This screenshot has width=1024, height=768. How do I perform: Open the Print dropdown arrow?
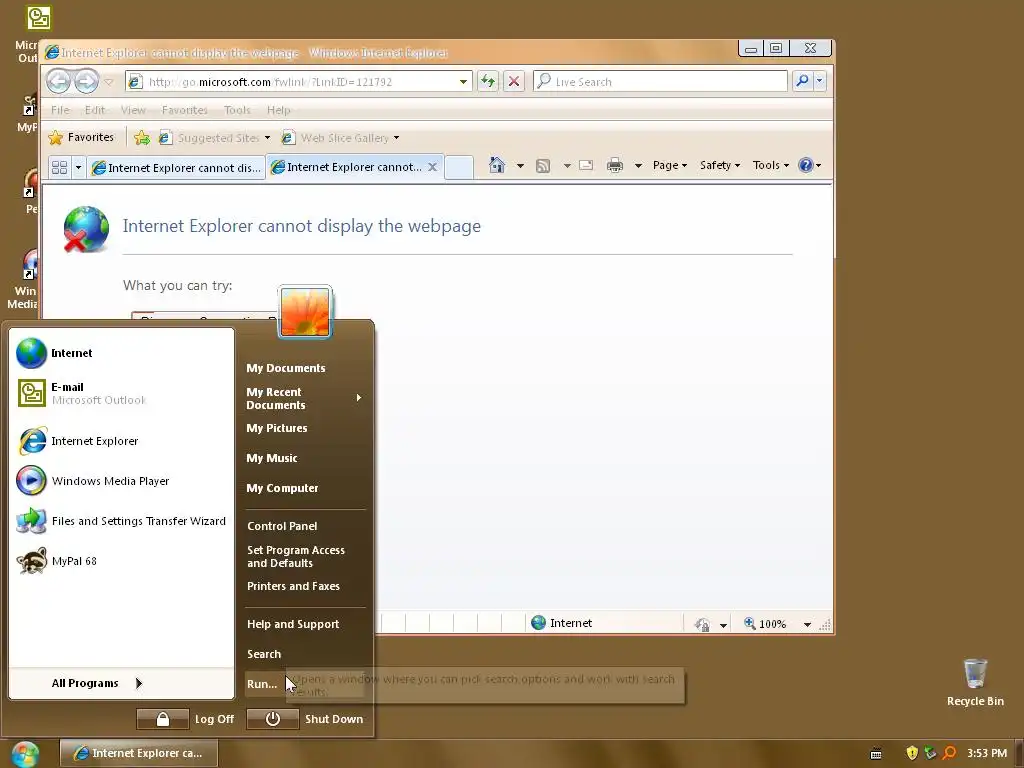click(x=638, y=166)
